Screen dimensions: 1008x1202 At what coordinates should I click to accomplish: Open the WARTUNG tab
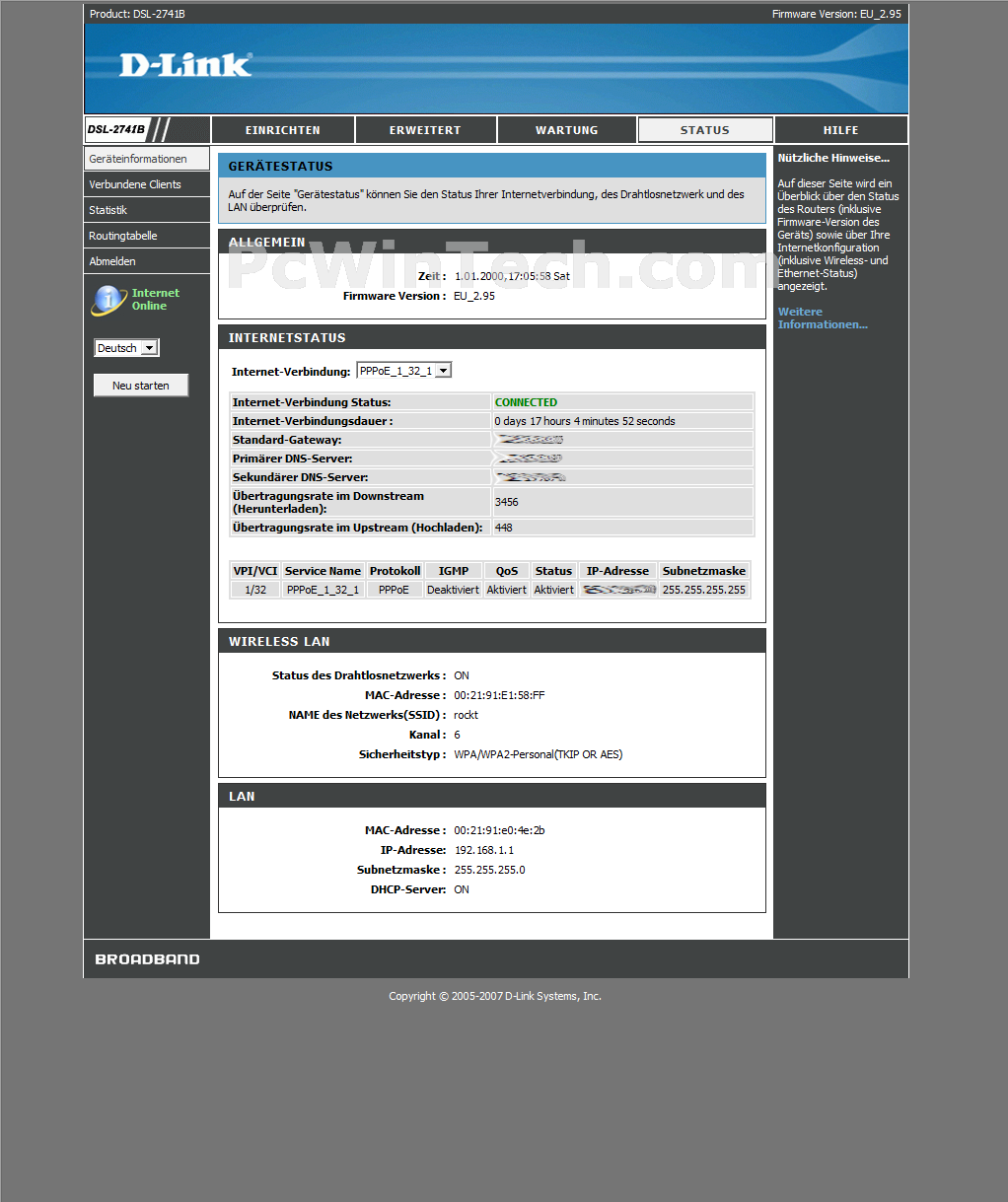566,130
